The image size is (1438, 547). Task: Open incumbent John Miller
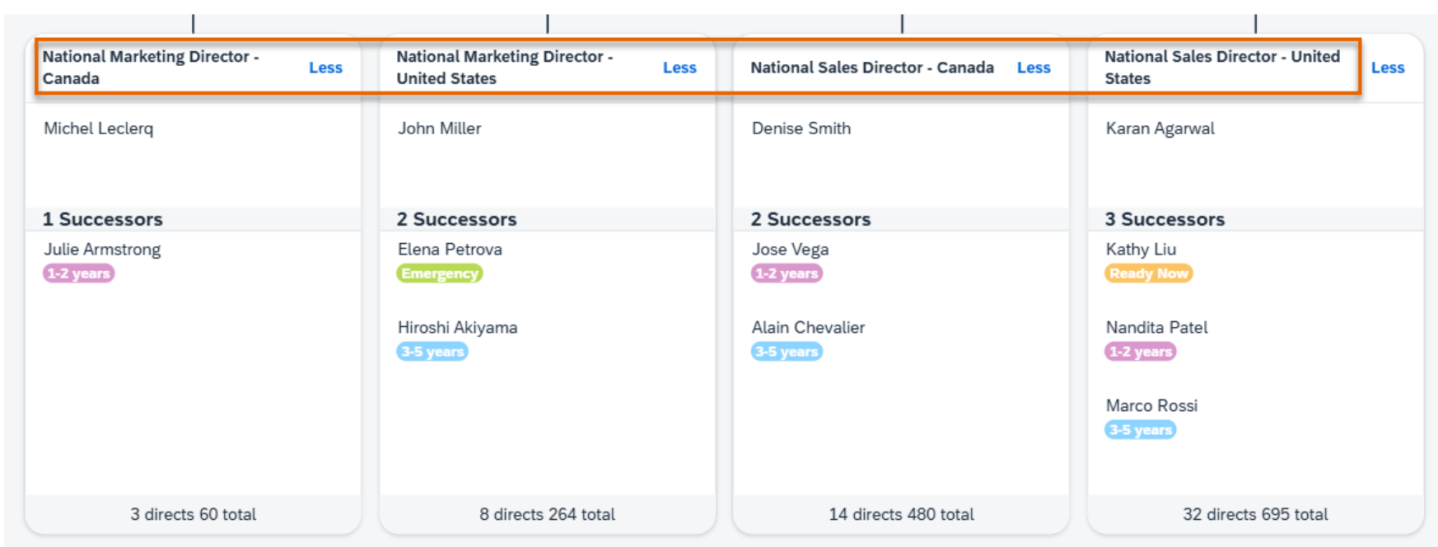pos(439,128)
